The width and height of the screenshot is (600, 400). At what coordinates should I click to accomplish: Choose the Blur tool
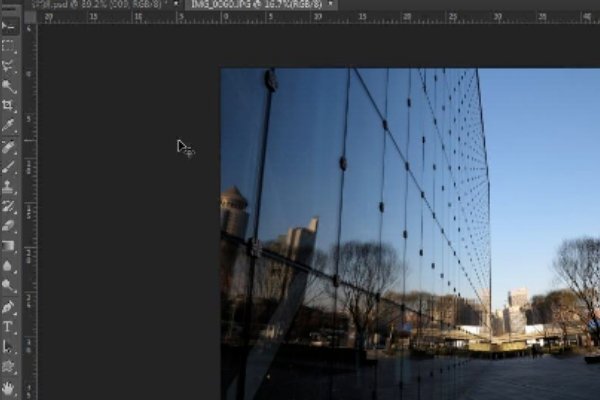pyautogui.click(x=9, y=267)
